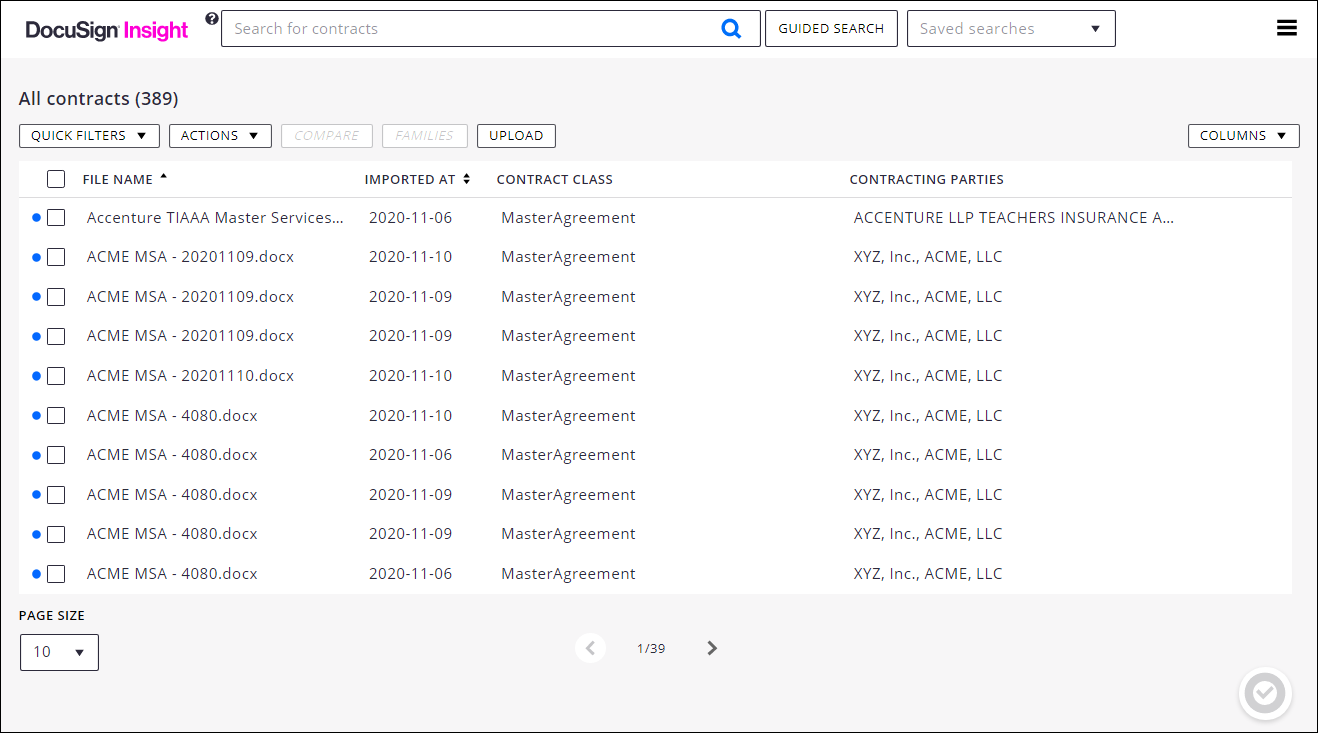Open ACME MSA - 20201110.docx contract
This screenshot has height=733, width=1318.
pos(190,376)
